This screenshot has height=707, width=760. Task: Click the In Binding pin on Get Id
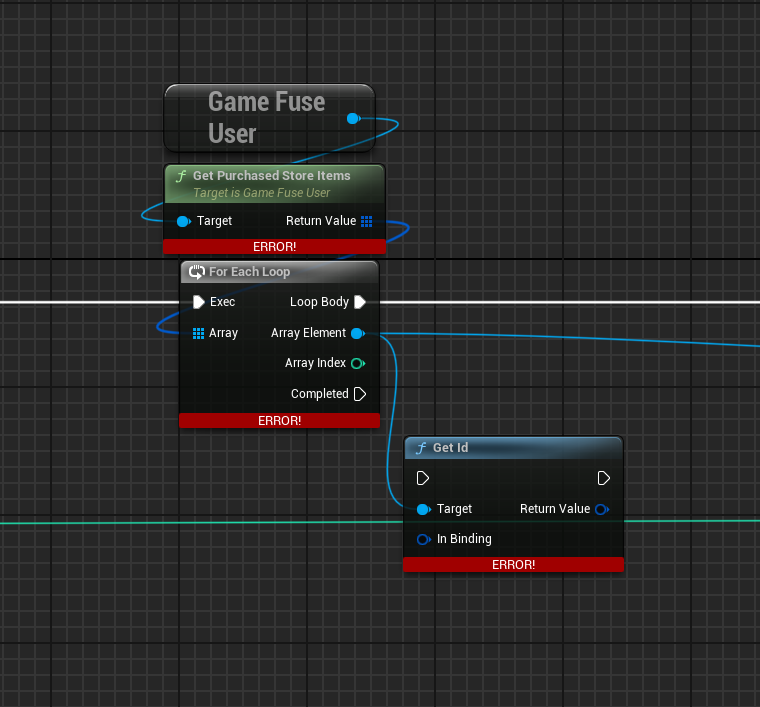click(424, 539)
